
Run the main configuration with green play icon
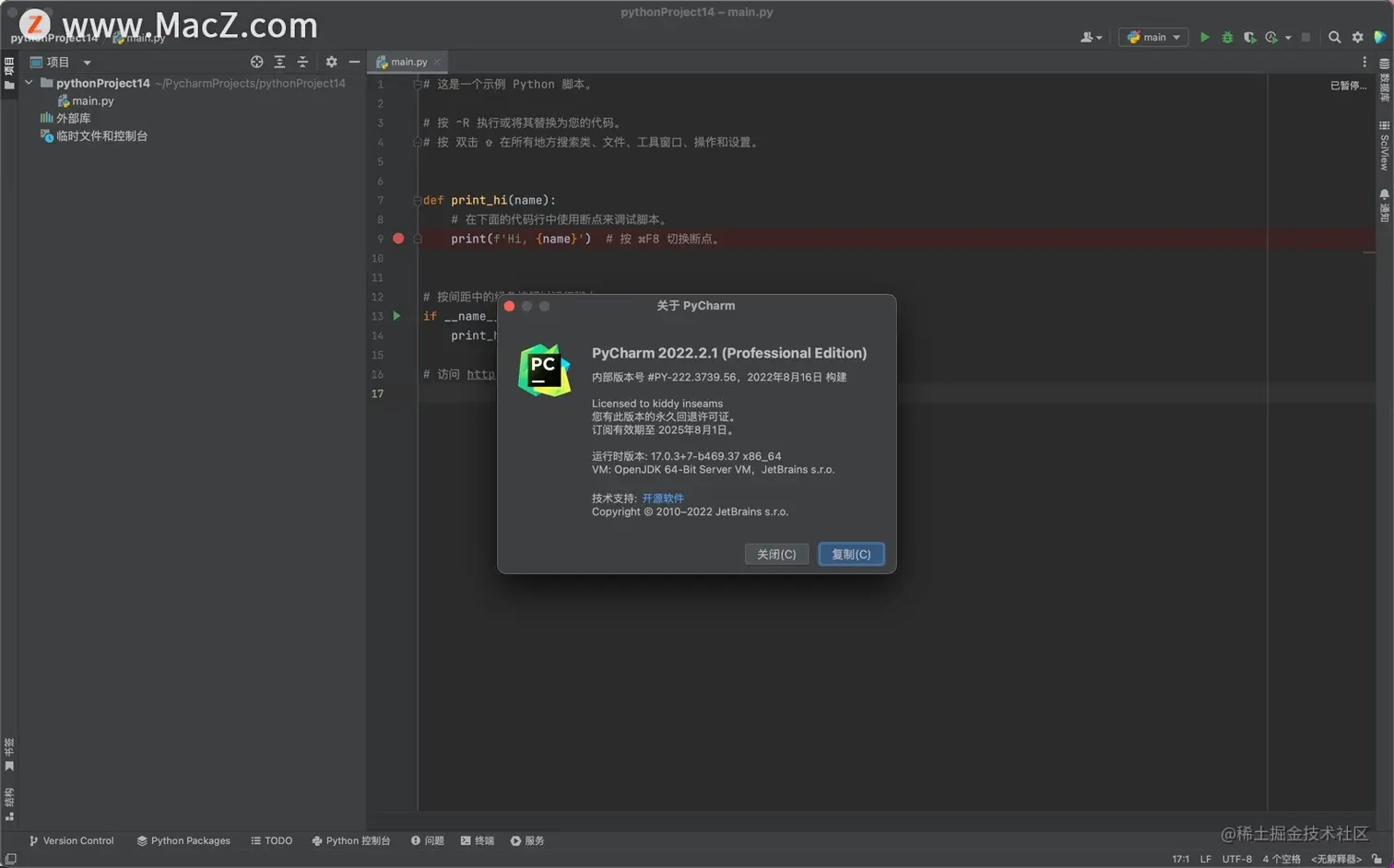click(x=1204, y=37)
